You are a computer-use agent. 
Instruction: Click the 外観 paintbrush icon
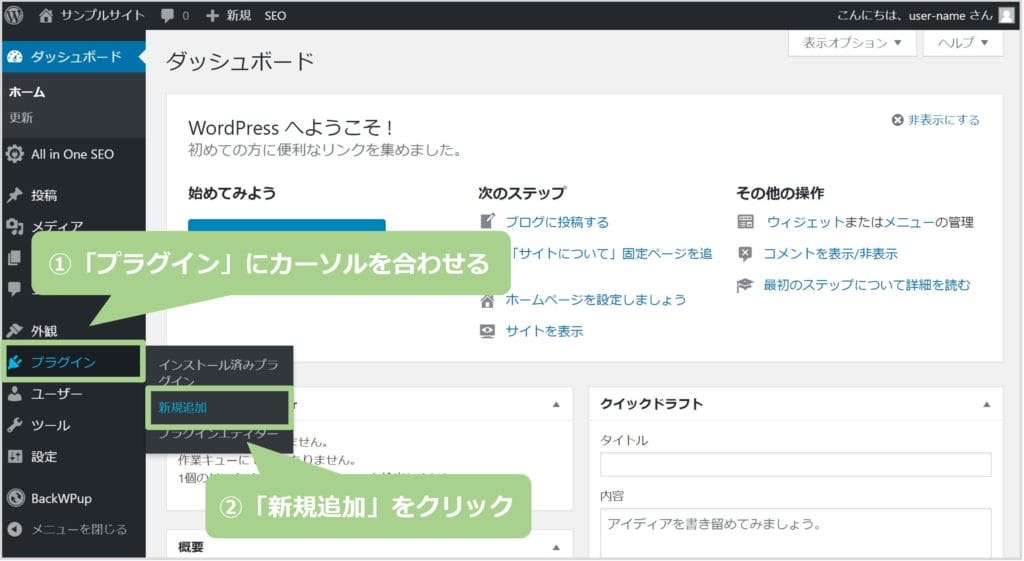14,330
